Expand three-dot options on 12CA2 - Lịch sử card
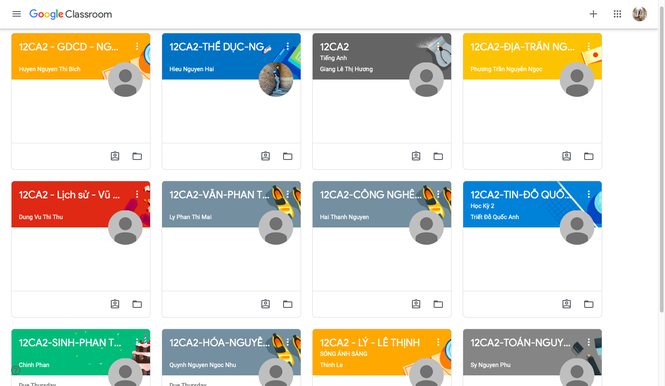The width and height of the screenshot is (665, 386). [137, 194]
